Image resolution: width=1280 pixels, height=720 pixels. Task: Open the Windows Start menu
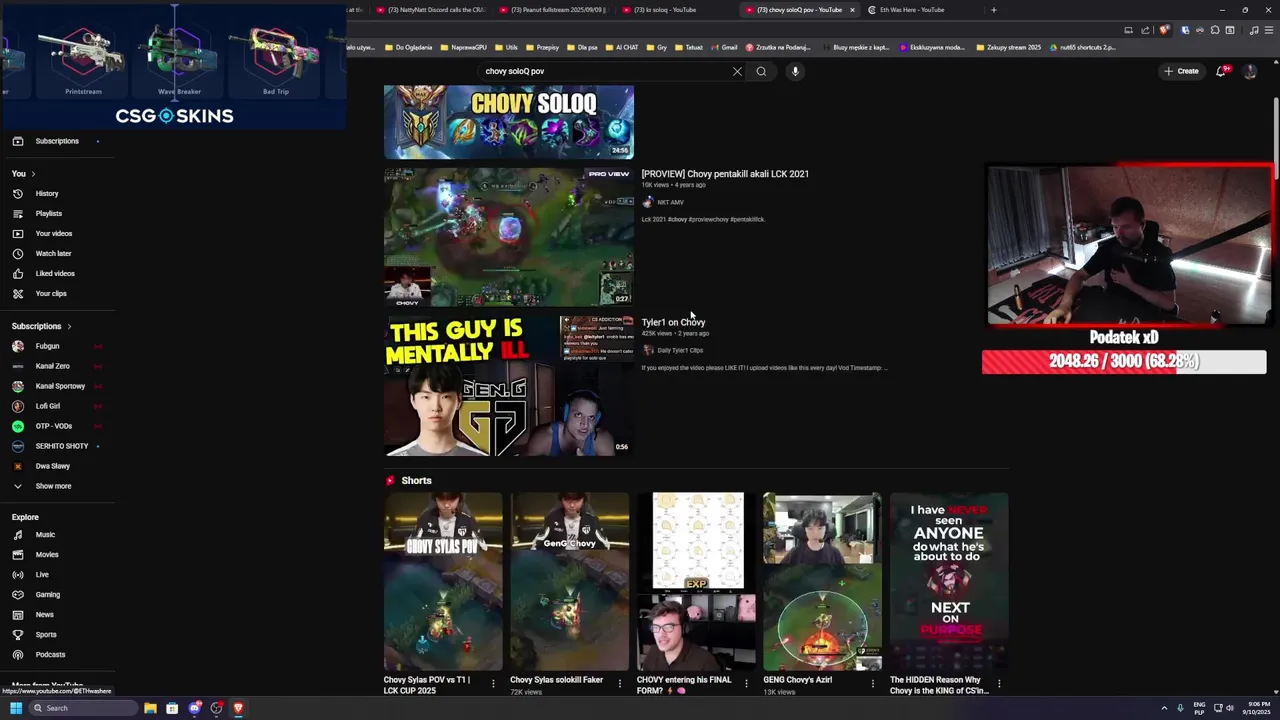tap(15, 708)
